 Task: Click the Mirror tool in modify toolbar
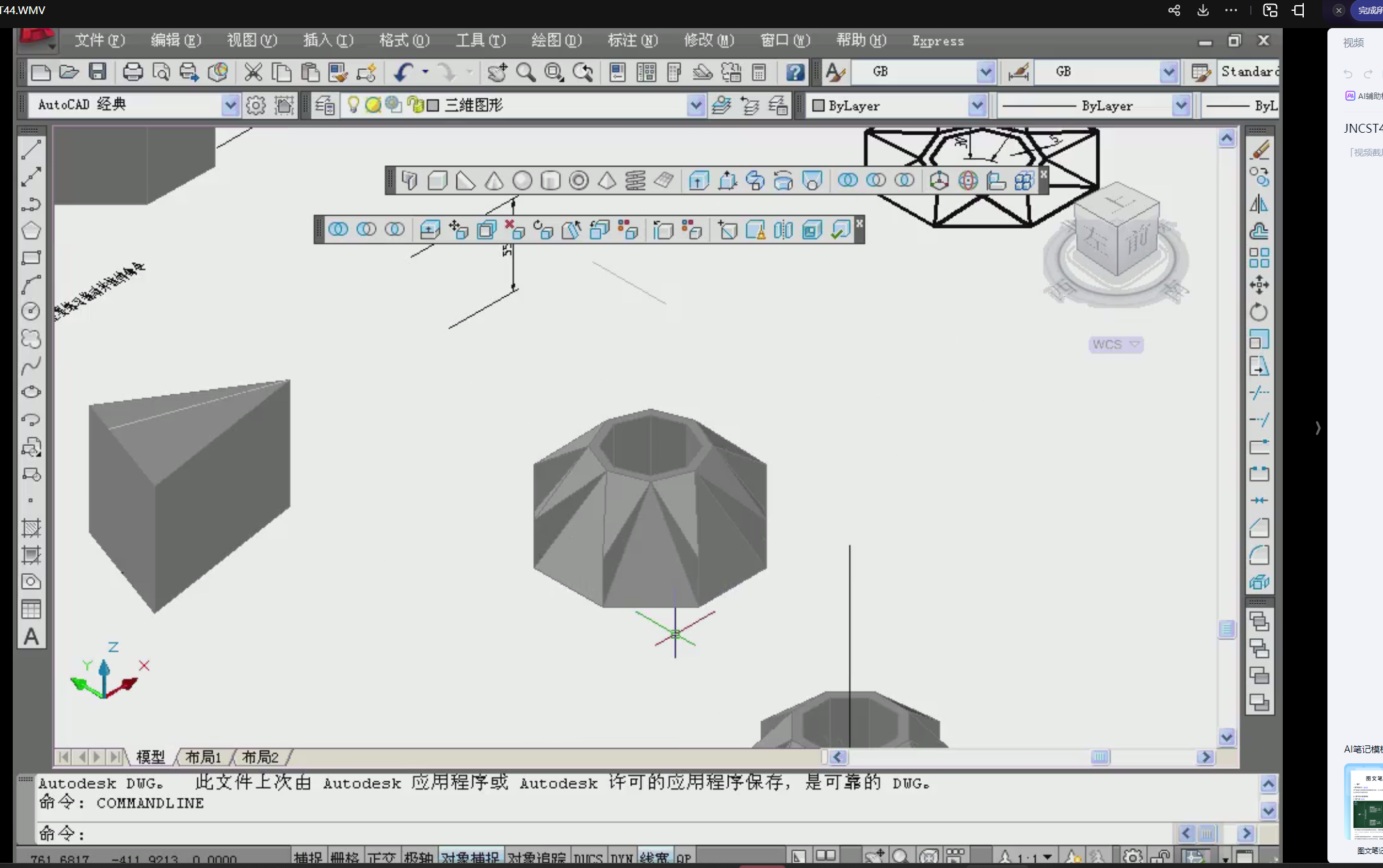coord(1258,204)
